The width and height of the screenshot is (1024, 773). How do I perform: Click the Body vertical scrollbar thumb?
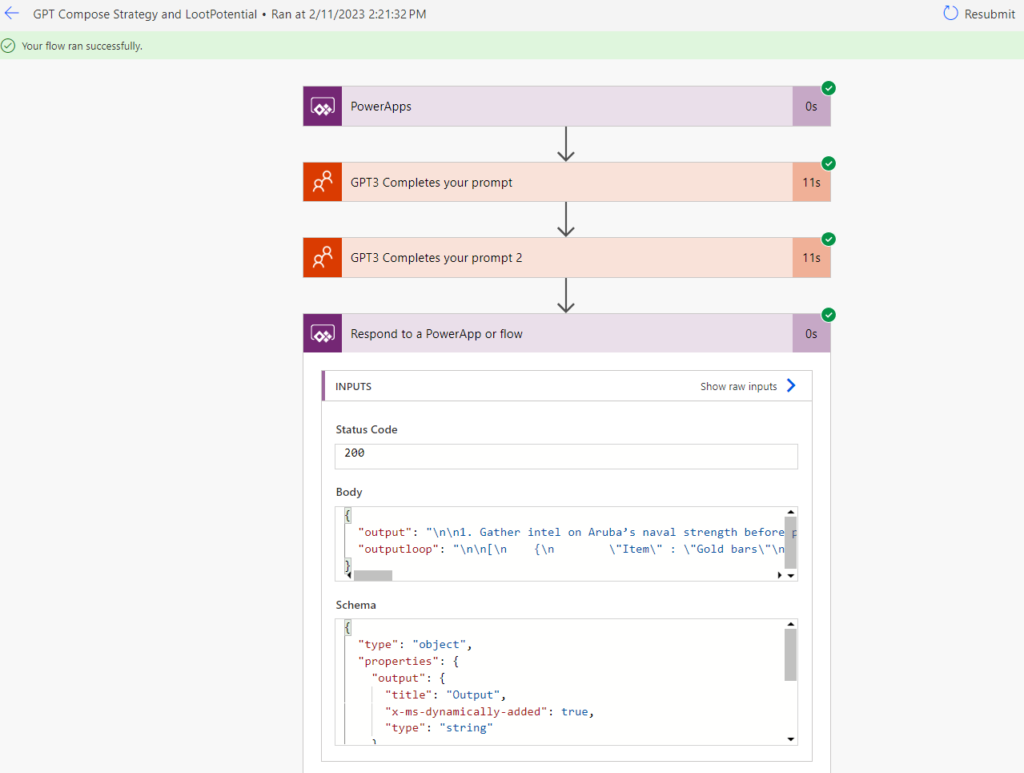[x=791, y=543]
